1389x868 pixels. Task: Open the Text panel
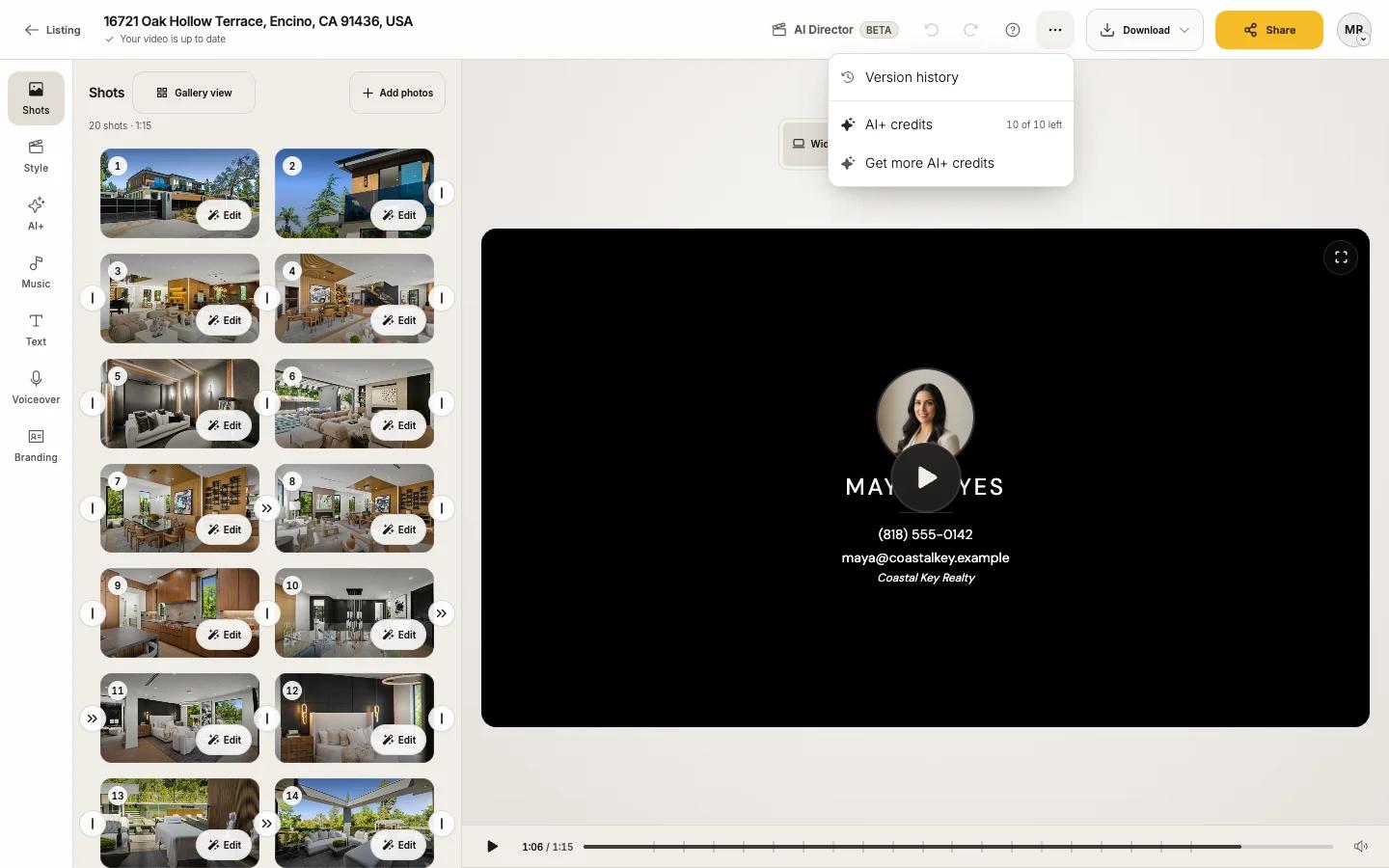(36, 329)
